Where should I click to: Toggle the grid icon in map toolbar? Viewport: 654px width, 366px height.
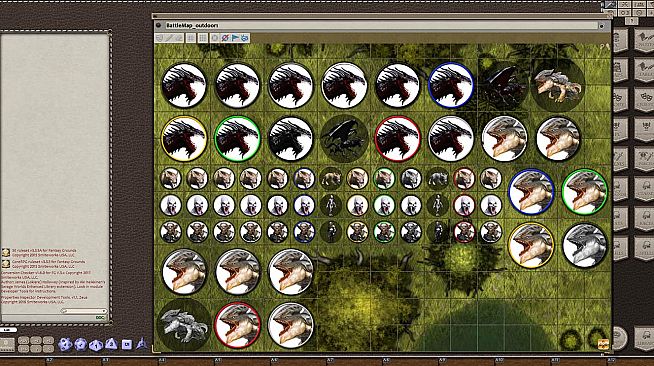191,38
